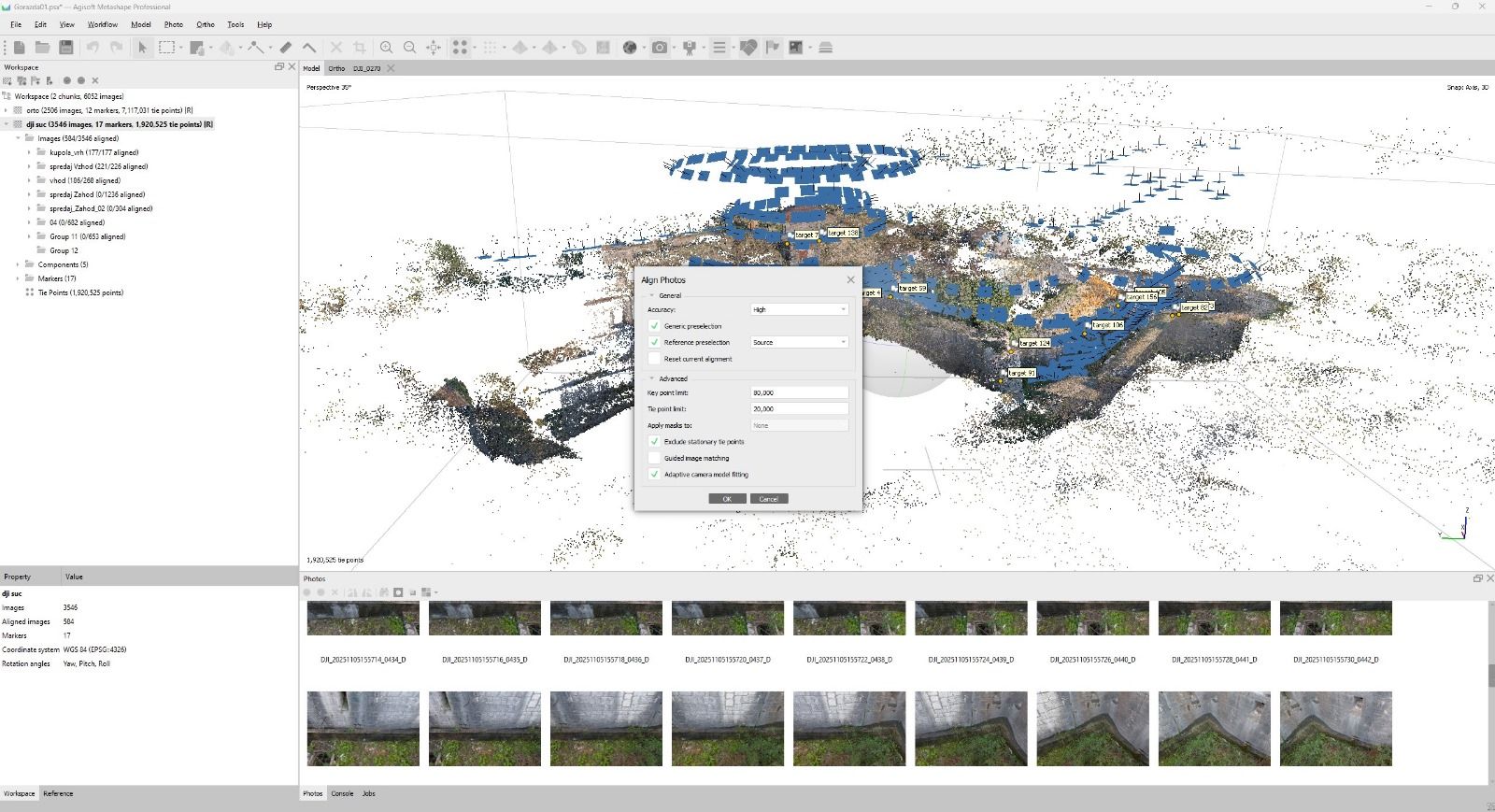The width and height of the screenshot is (1495, 812).
Task: Click the Key point limit field
Action: pyautogui.click(x=799, y=392)
